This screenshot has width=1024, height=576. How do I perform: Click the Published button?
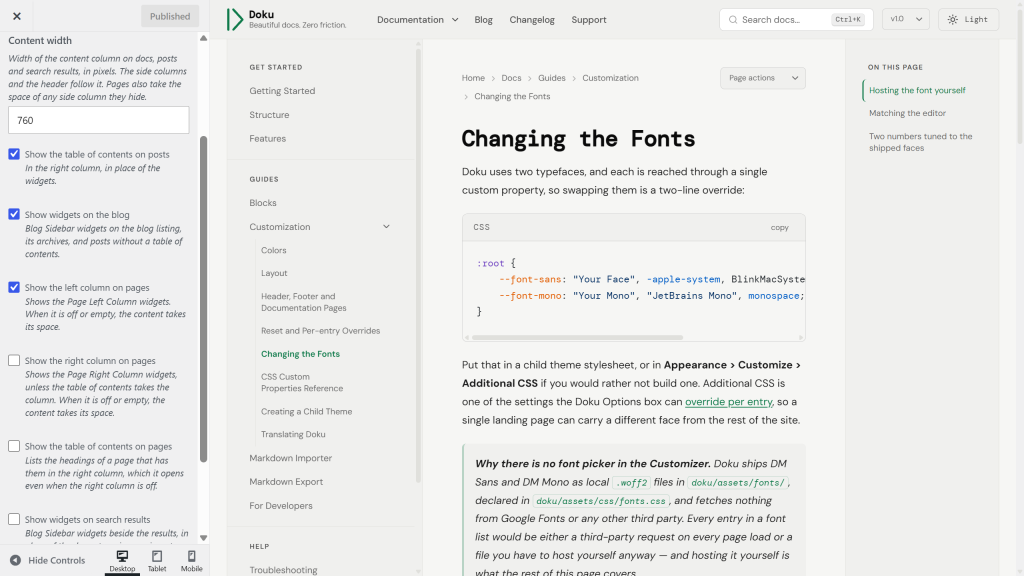(x=170, y=16)
